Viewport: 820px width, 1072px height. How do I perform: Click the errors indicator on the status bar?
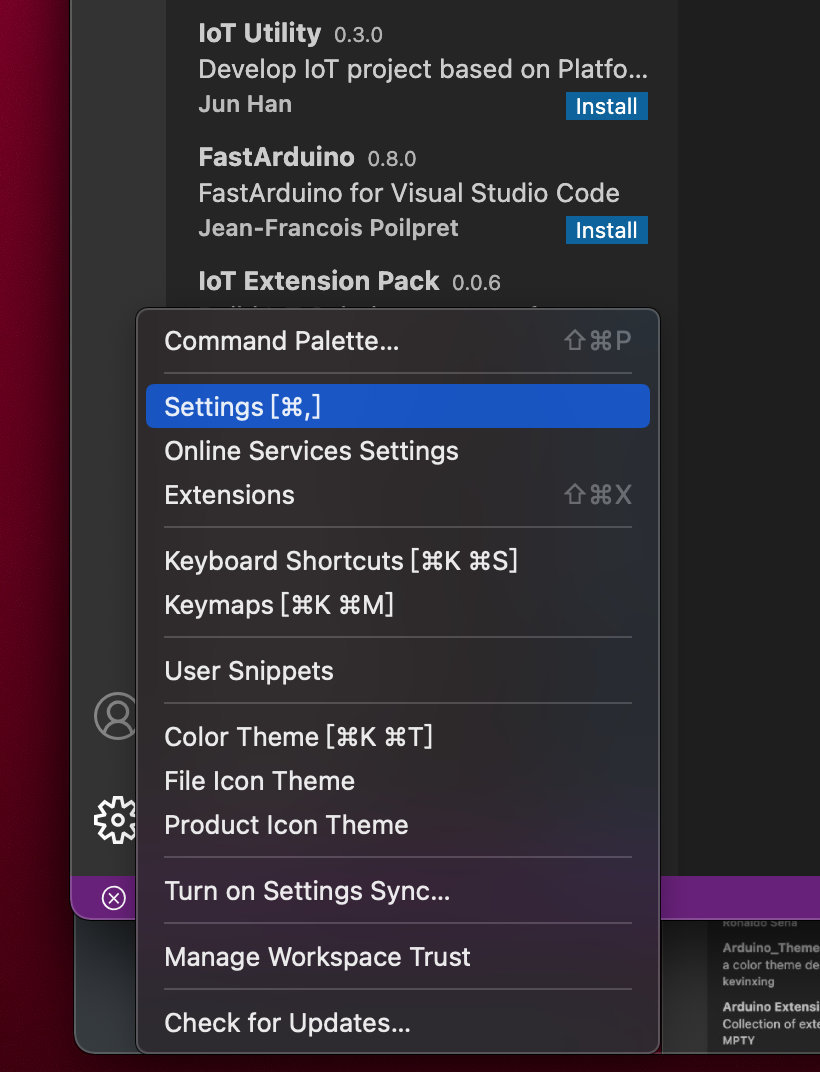coord(112,897)
